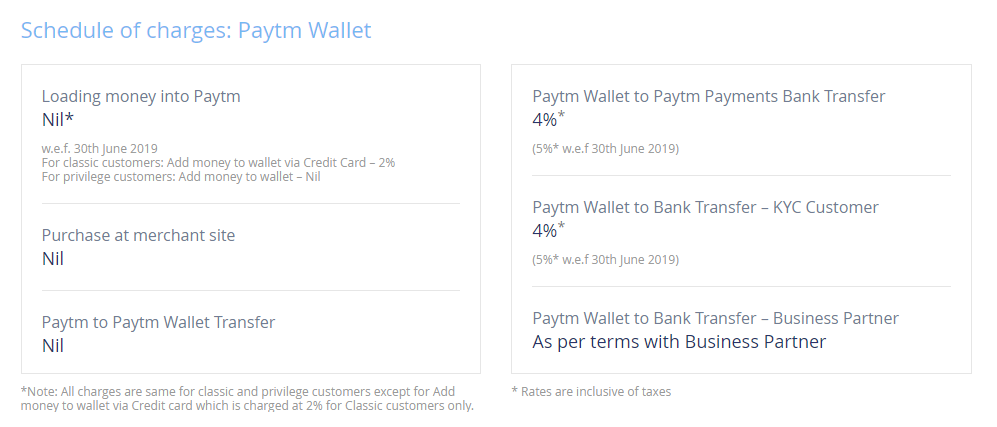This screenshot has width=997, height=427.
Task: Click the 5%* note under Payments Bank Transfer
Action: [x=605, y=149]
